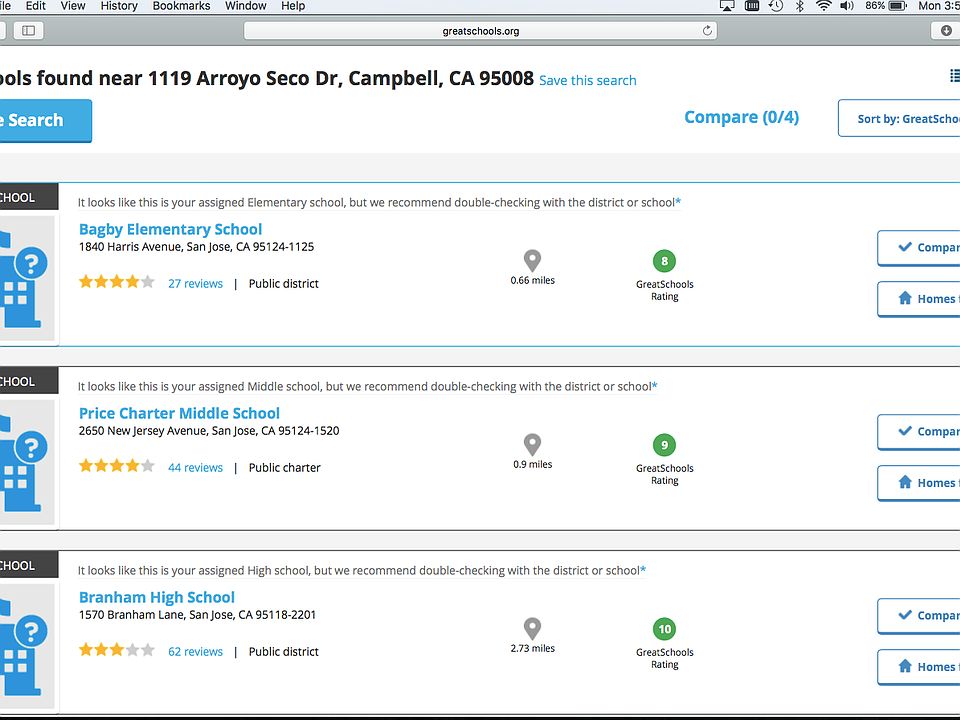Click the menu bar clock showing Mon
Screen dimensions: 960x720
point(939,6)
